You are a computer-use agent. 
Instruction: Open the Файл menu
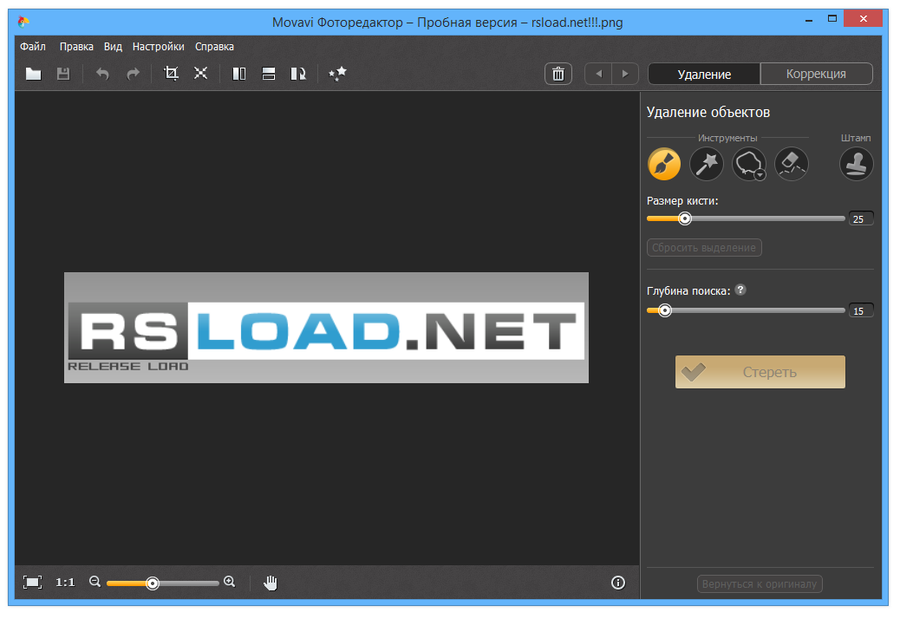pyautogui.click(x=33, y=47)
